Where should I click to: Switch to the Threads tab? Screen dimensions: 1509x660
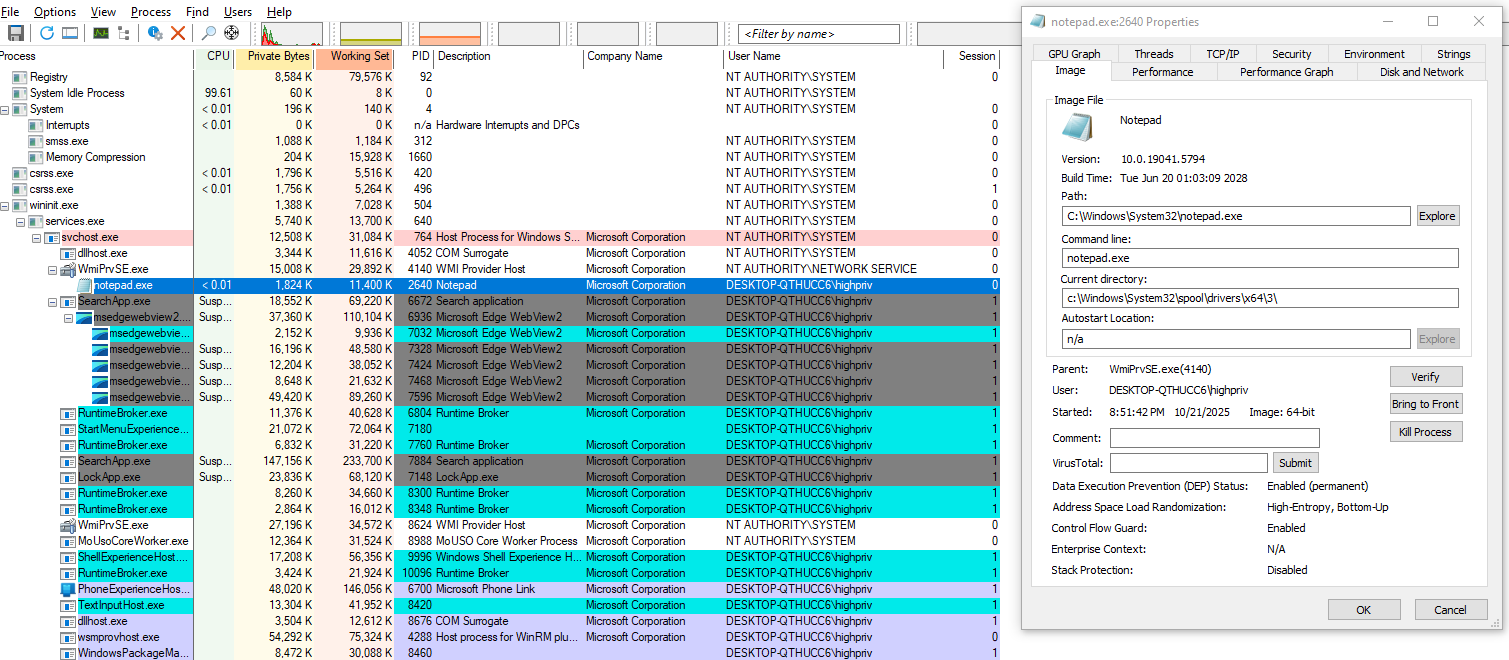coord(1154,54)
